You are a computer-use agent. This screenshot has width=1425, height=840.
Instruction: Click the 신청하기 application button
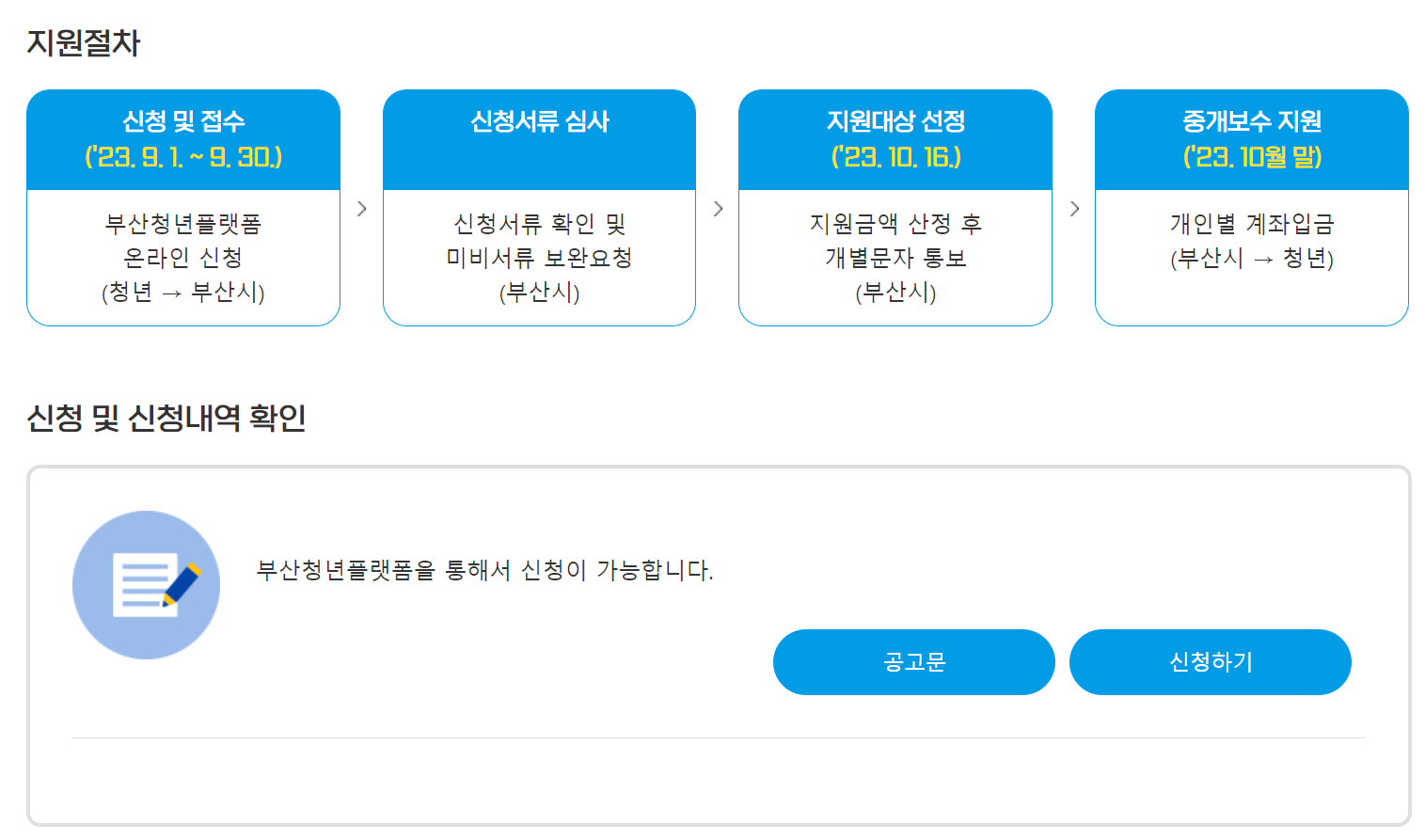click(1209, 662)
